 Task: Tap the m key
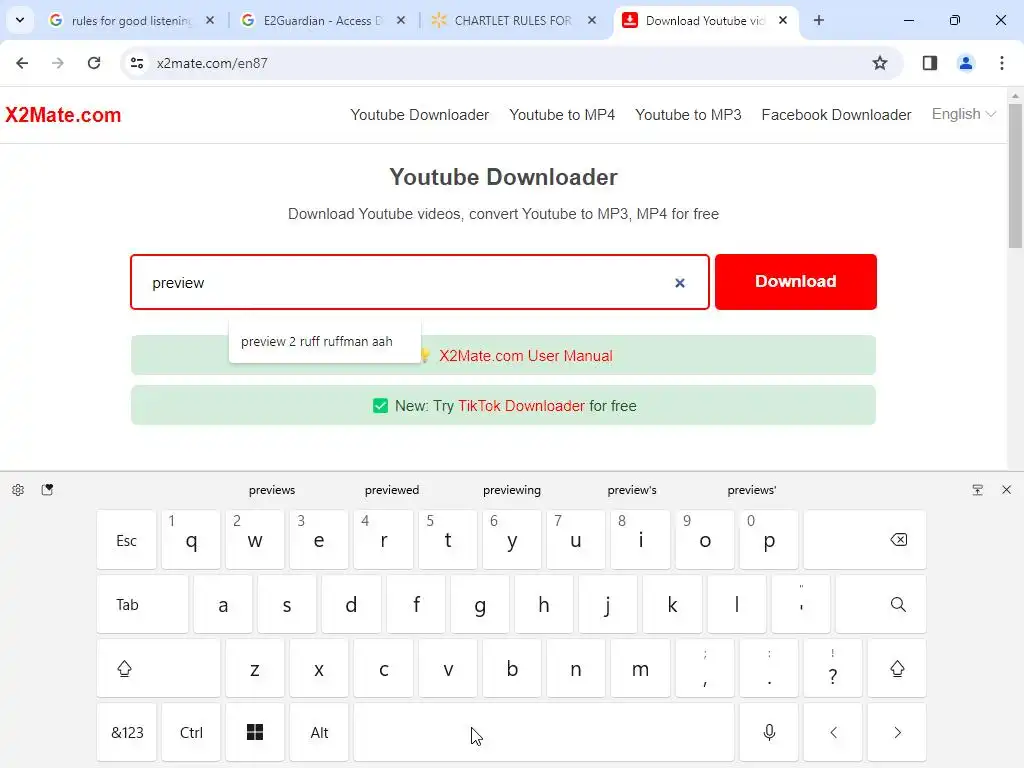point(641,669)
